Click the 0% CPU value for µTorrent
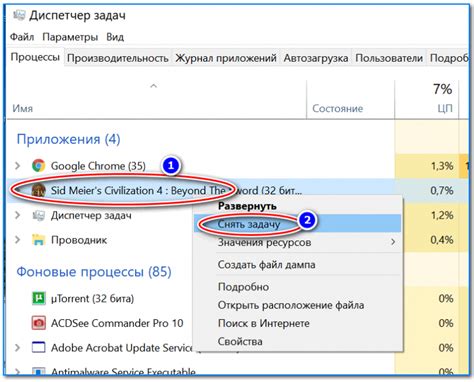 (x=446, y=298)
